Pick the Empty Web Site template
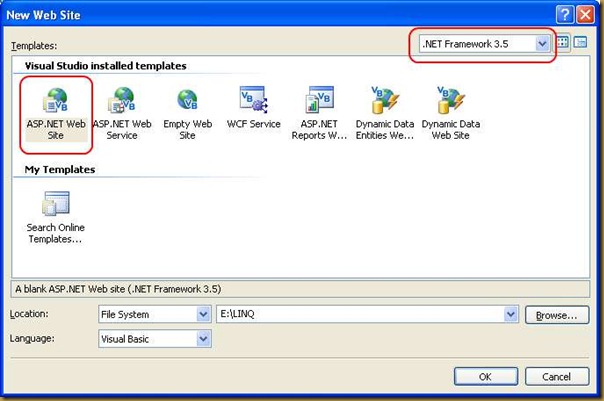The image size is (604, 401). tap(187, 114)
